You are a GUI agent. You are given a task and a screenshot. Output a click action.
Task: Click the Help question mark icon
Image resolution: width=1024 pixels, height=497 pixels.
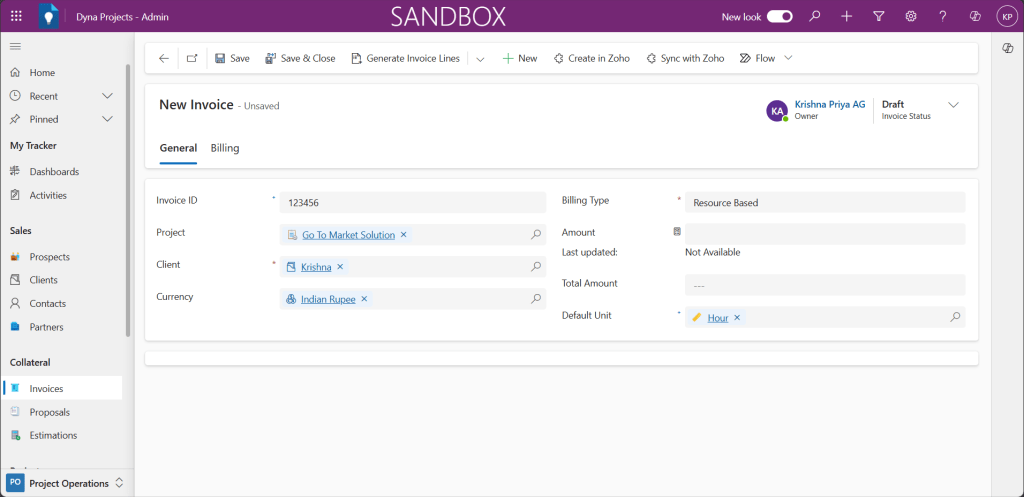943,16
